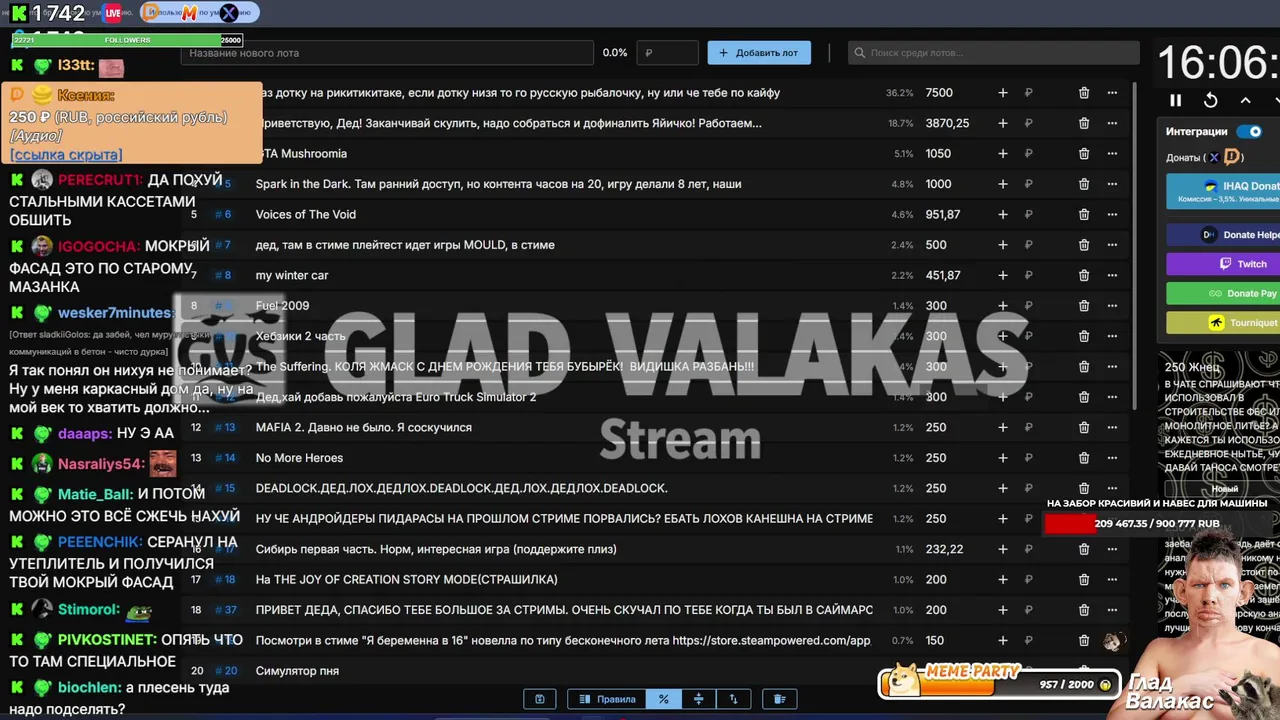Image resolution: width=1280 pixels, height=720 pixels.
Task: Click the red LIVE badge at top
Action: pos(113,13)
